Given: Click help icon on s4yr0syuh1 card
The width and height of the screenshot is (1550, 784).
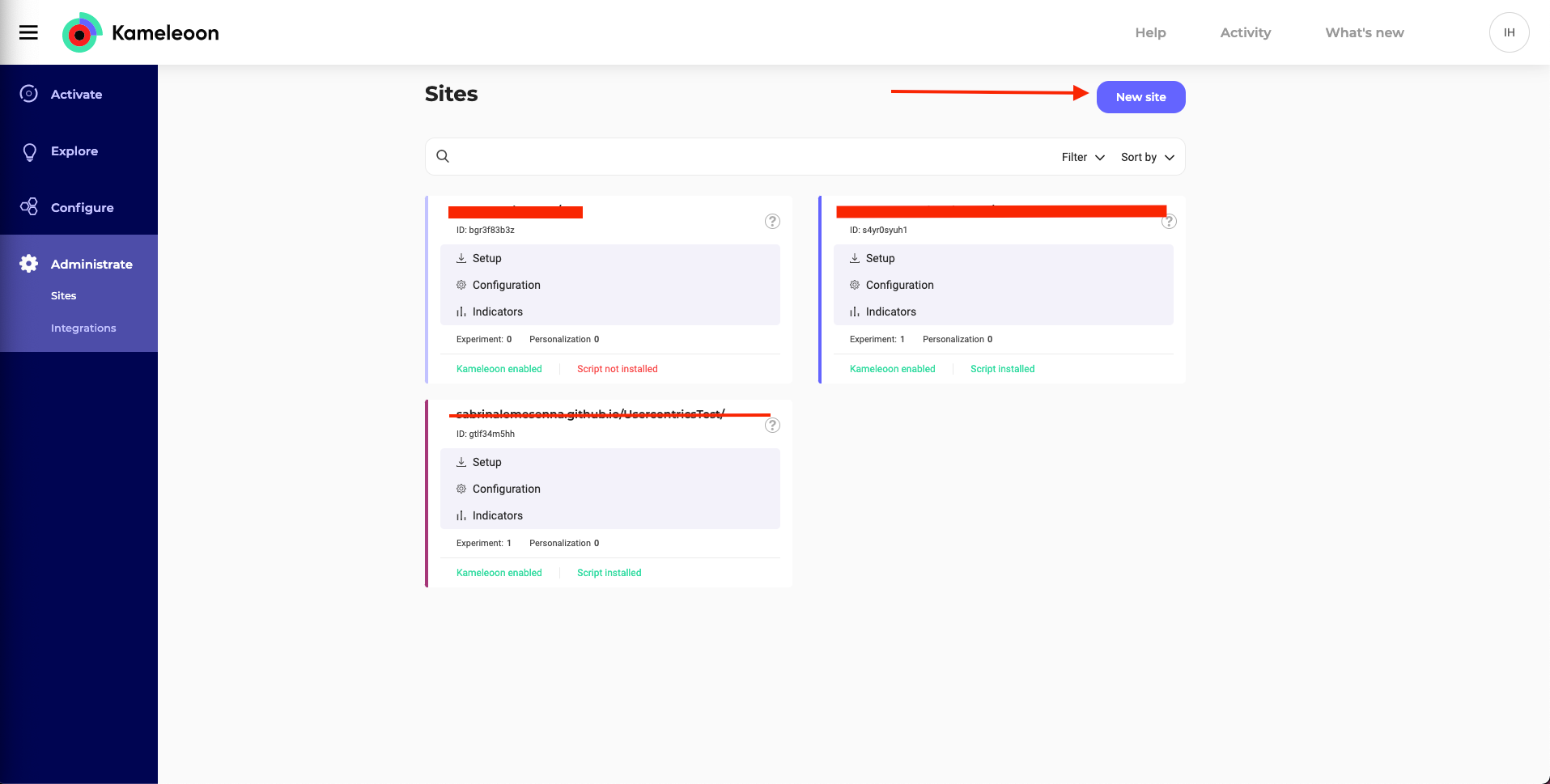Looking at the screenshot, I should tap(1169, 221).
